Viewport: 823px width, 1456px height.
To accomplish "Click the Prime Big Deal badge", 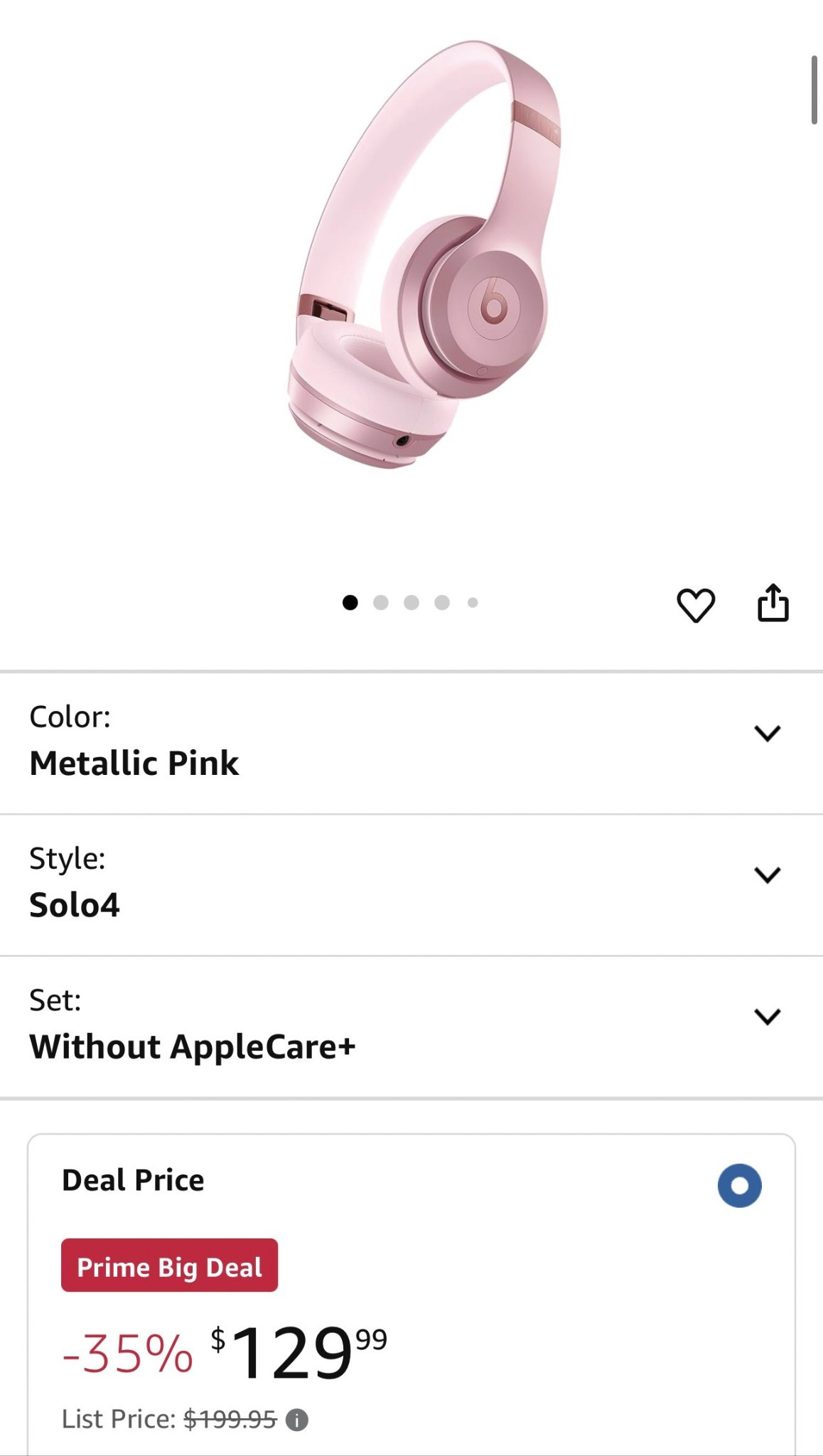I will point(169,1265).
